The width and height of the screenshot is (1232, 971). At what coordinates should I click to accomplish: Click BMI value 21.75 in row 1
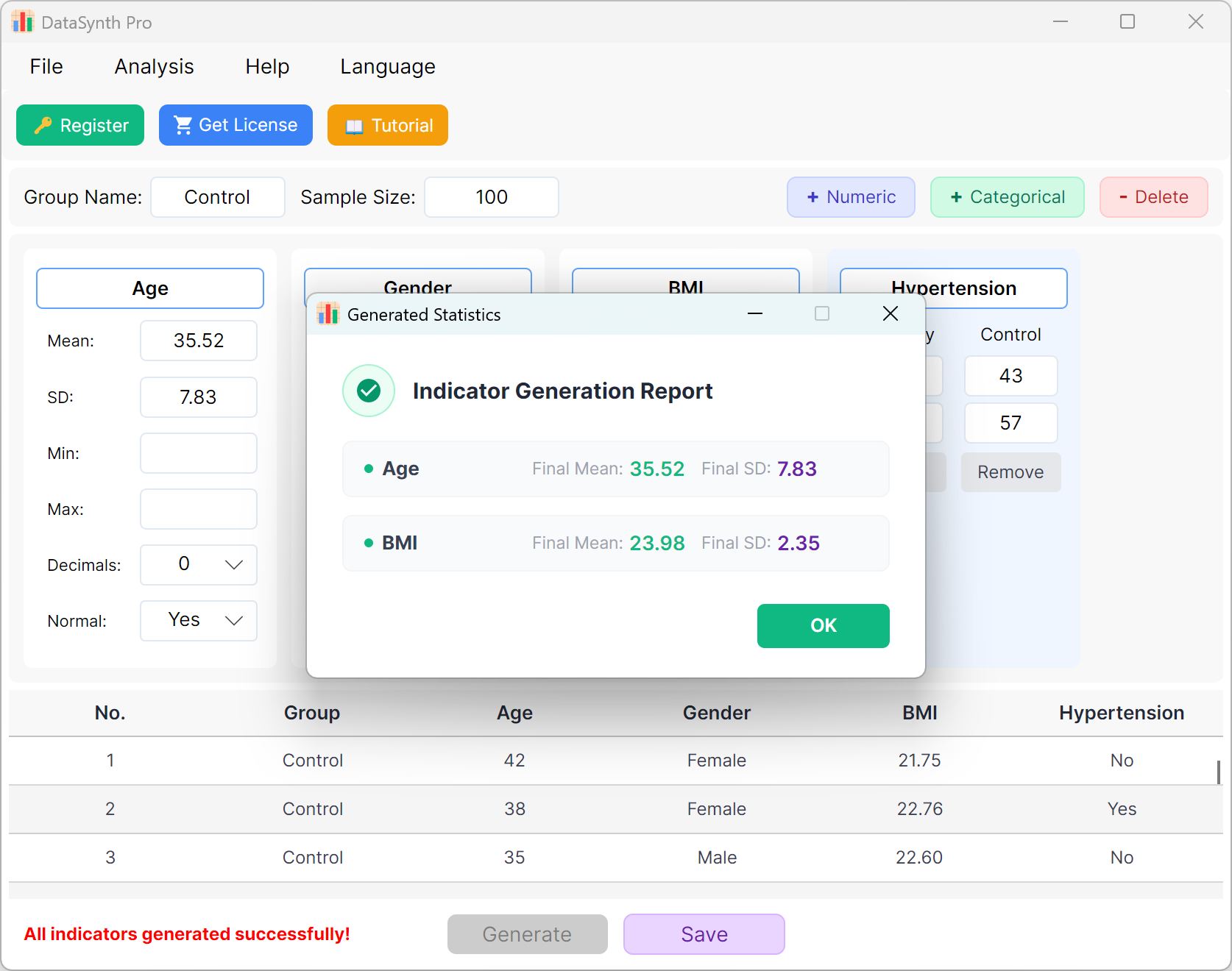point(919,761)
